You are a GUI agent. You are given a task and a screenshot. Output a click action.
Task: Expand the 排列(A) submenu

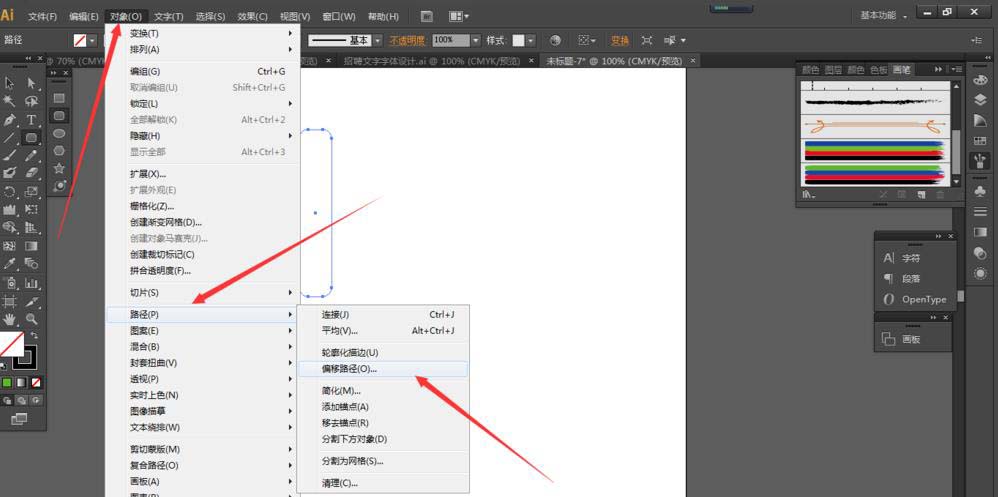[203, 49]
